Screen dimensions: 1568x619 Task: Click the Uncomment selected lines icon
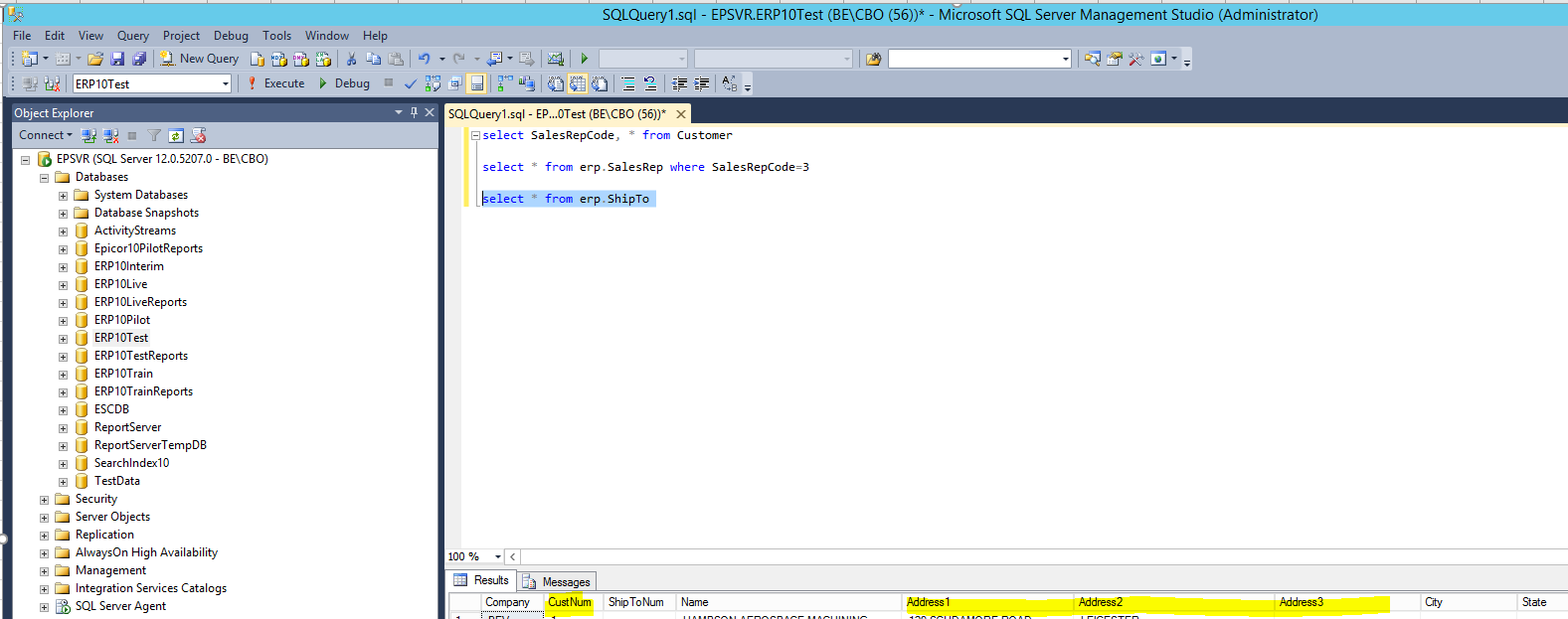(x=650, y=83)
